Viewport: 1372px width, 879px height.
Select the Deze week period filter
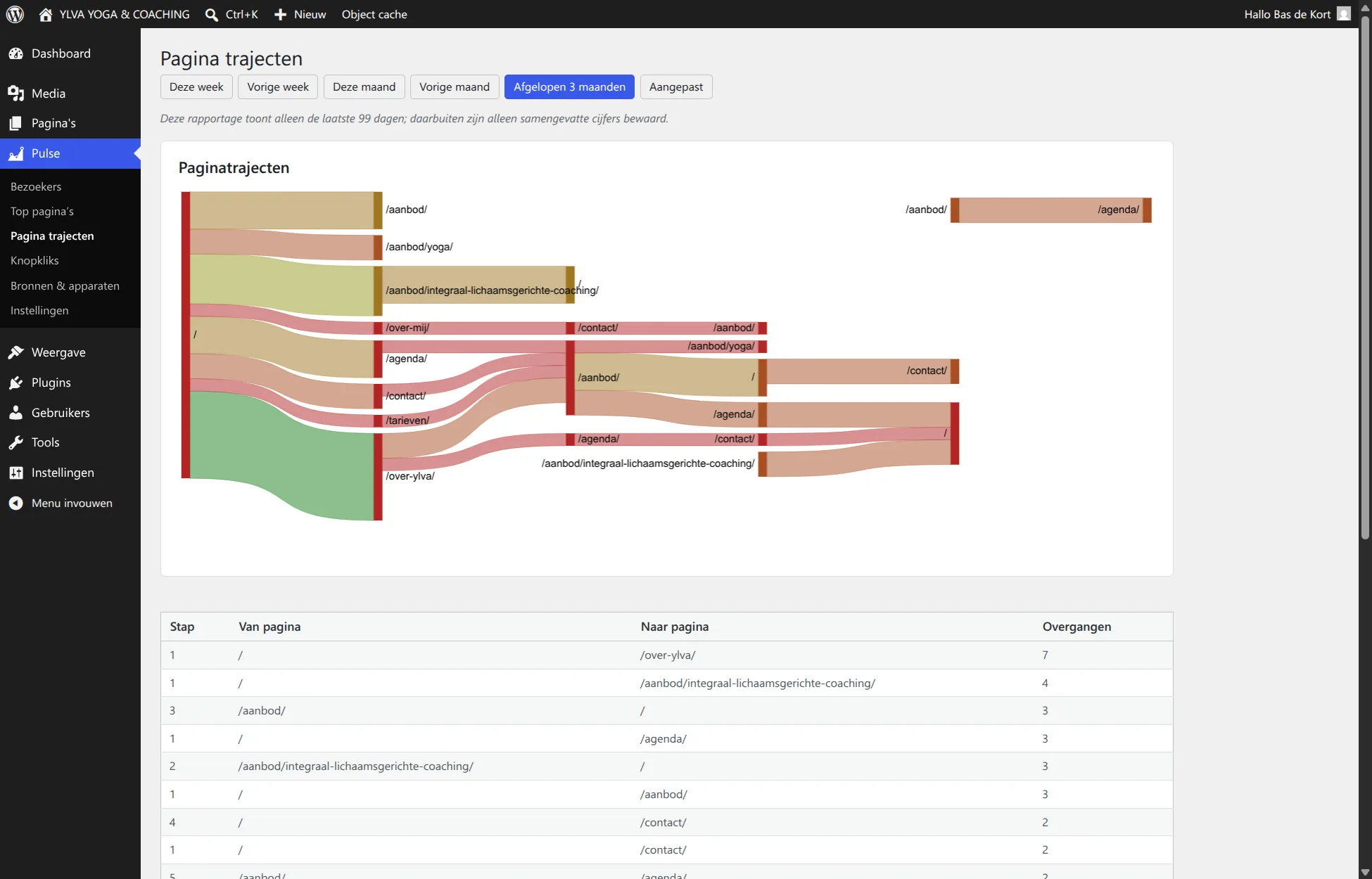point(196,87)
